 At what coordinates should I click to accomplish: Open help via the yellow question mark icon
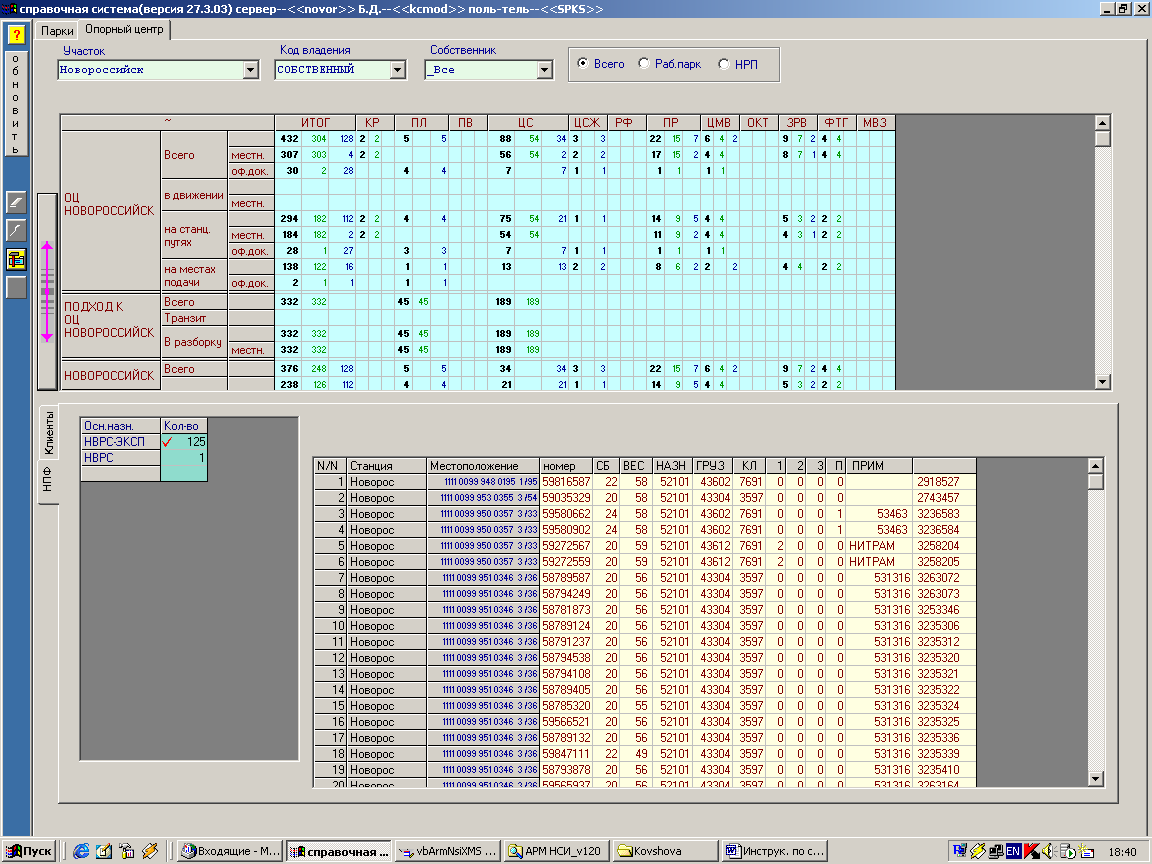(16, 35)
